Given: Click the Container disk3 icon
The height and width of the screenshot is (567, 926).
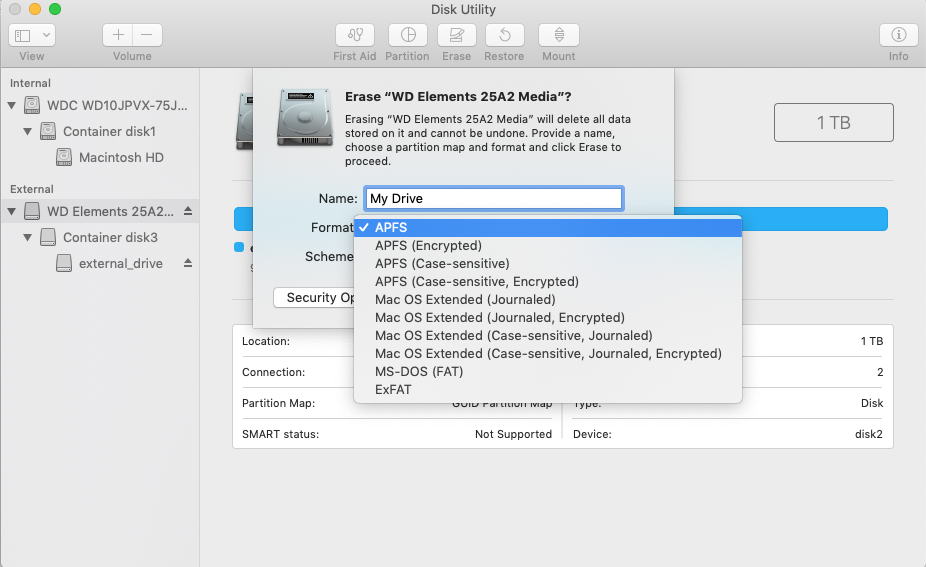Looking at the screenshot, I should 48,237.
